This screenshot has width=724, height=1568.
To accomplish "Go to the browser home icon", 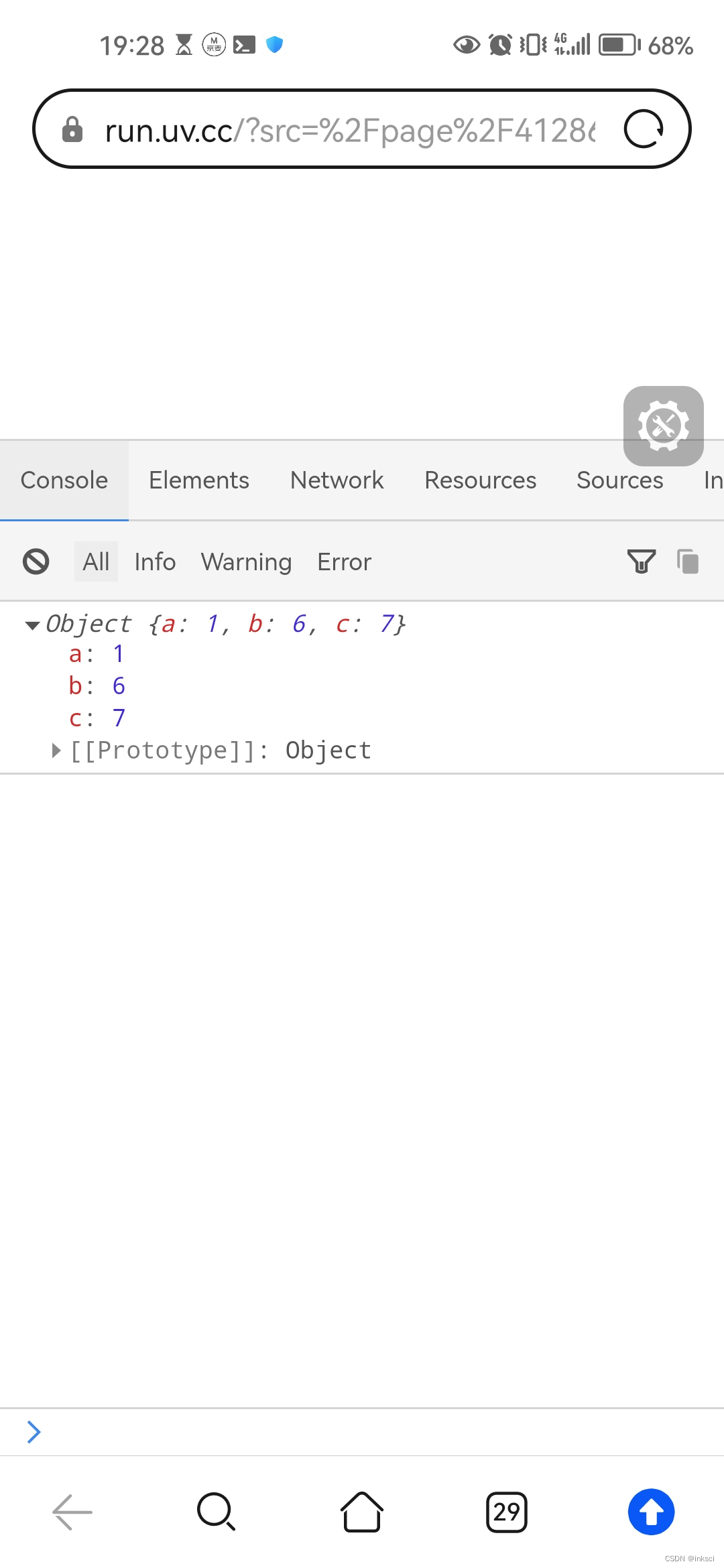I will point(362,1512).
